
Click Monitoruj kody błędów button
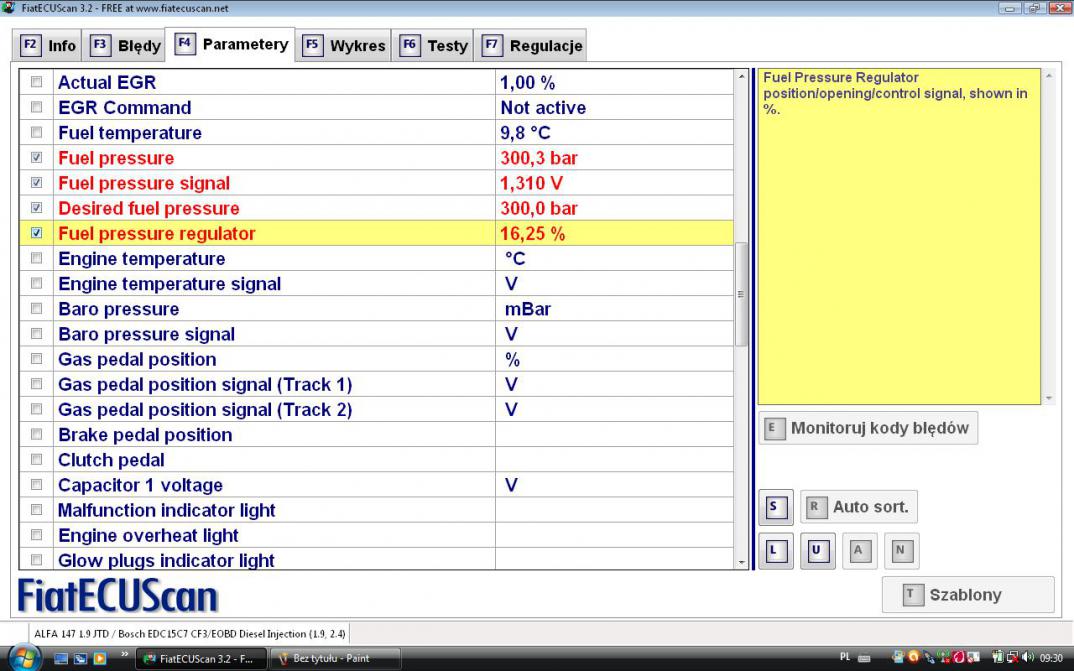pyautogui.click(x=867, y=428)
